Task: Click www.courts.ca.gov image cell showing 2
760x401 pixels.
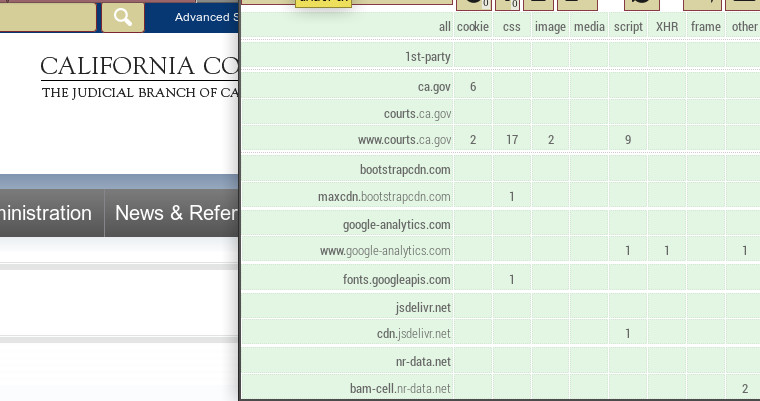Action: pyautogui.click(x=551, y=140)
